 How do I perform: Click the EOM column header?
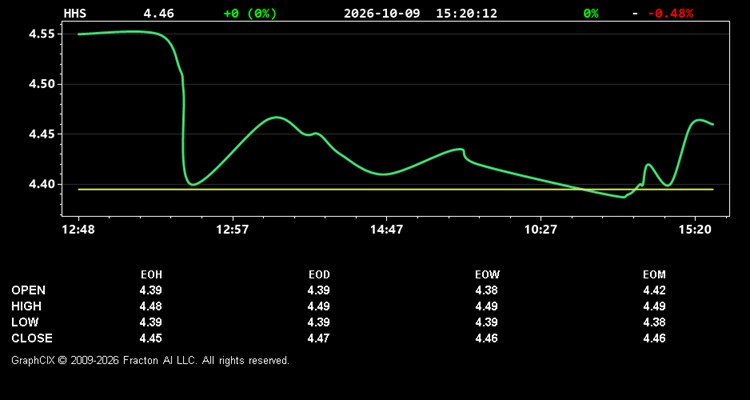coord(654,275)
